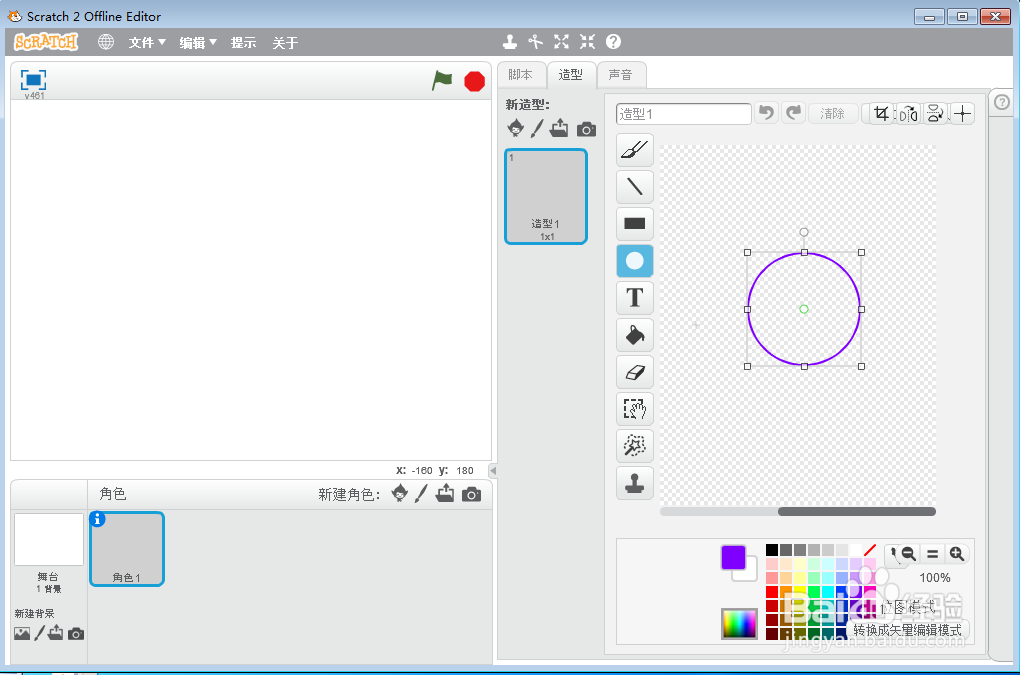Click the Undo arrow

click(x=767, y=113)
